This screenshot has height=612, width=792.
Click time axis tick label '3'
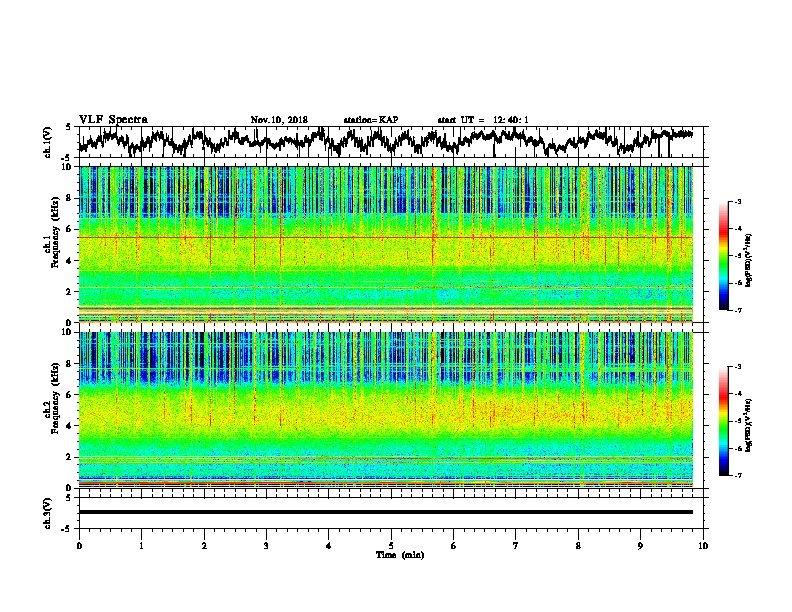[x=266, y=546]
